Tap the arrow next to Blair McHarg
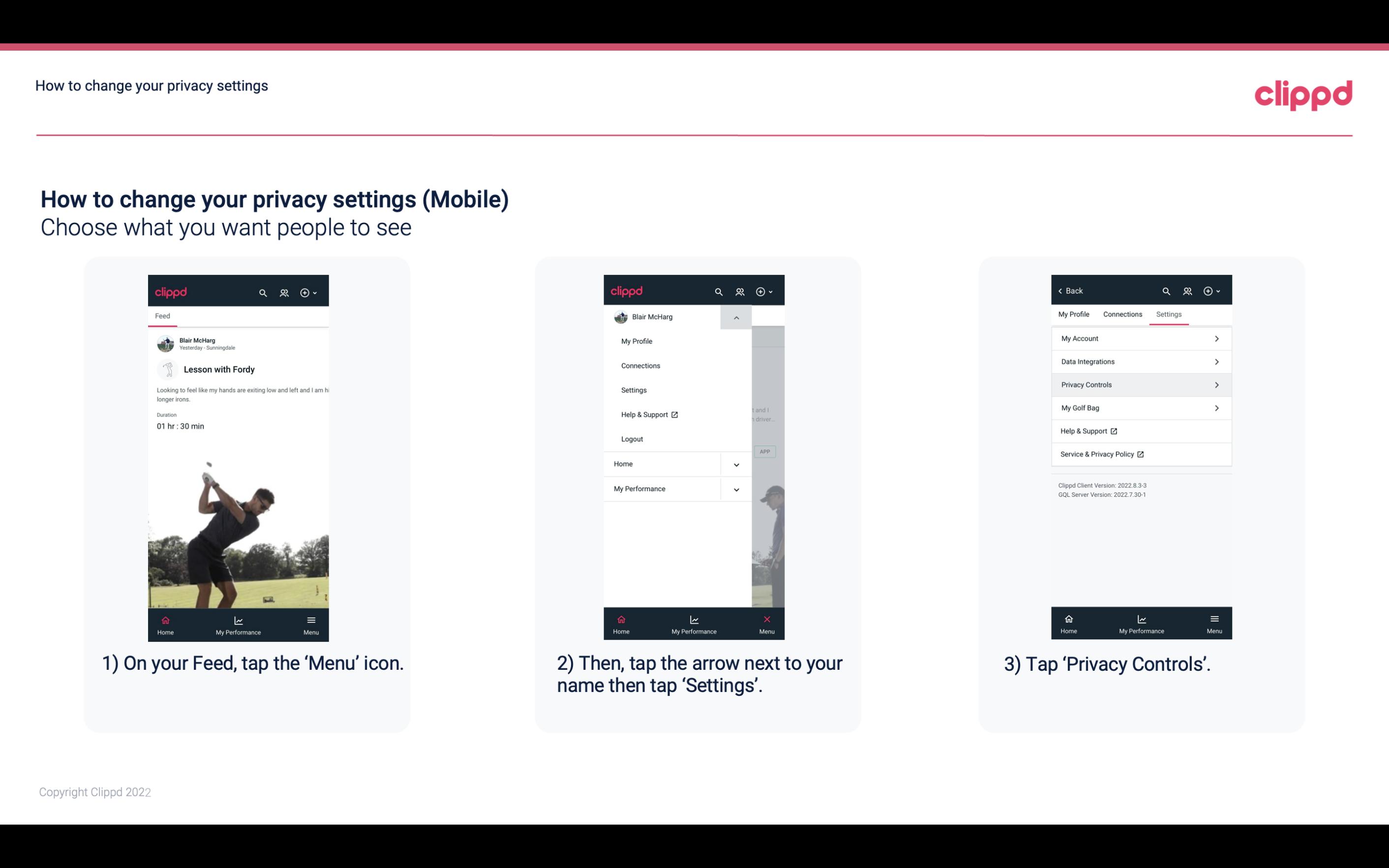Screen dimensions: 1389x868 735,316
